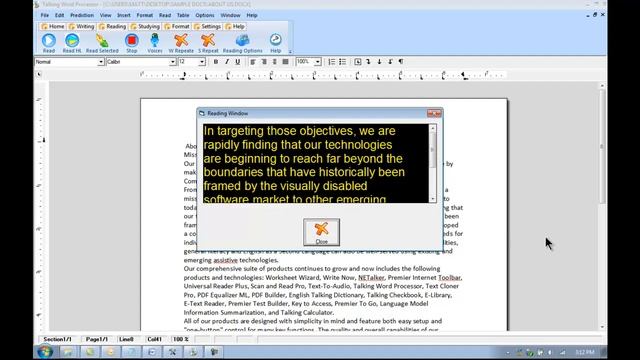Open the Calibri font dropdown

pos(173,62)
